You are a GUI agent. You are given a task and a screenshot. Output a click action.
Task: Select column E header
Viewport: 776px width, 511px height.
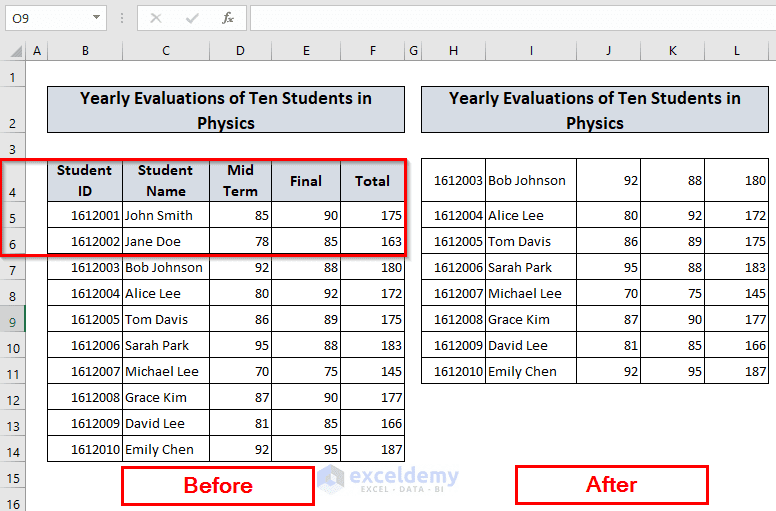(306, 51)
